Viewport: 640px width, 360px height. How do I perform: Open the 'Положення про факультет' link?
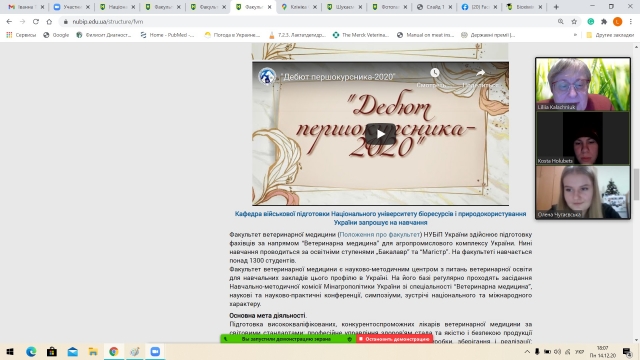point(380,234)
